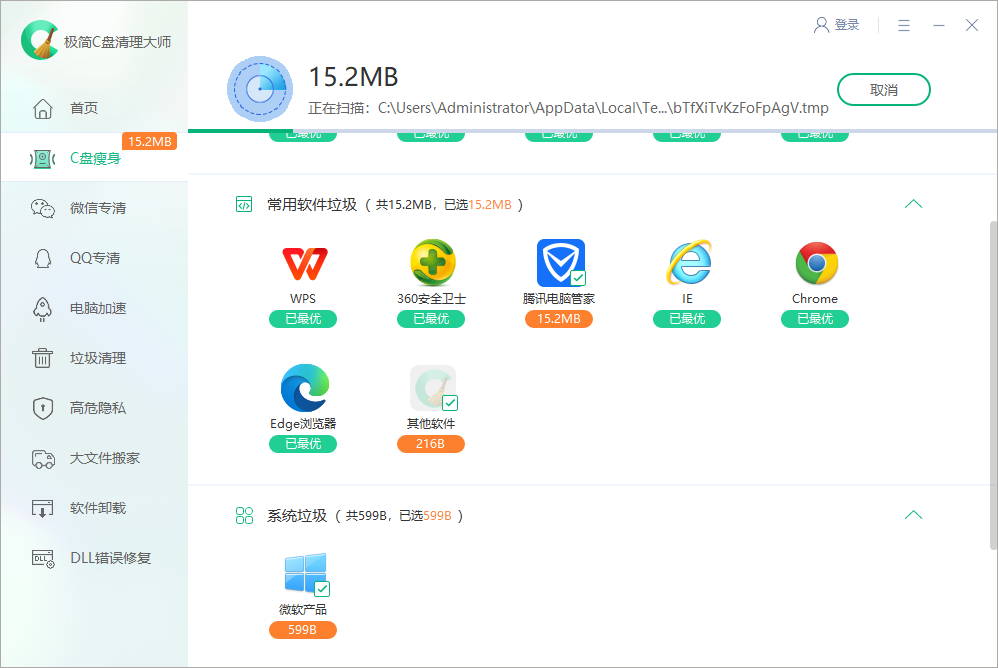The image size is (998, 668).
Task: Click the Chrome browser icon
Action: pos(814,262)
